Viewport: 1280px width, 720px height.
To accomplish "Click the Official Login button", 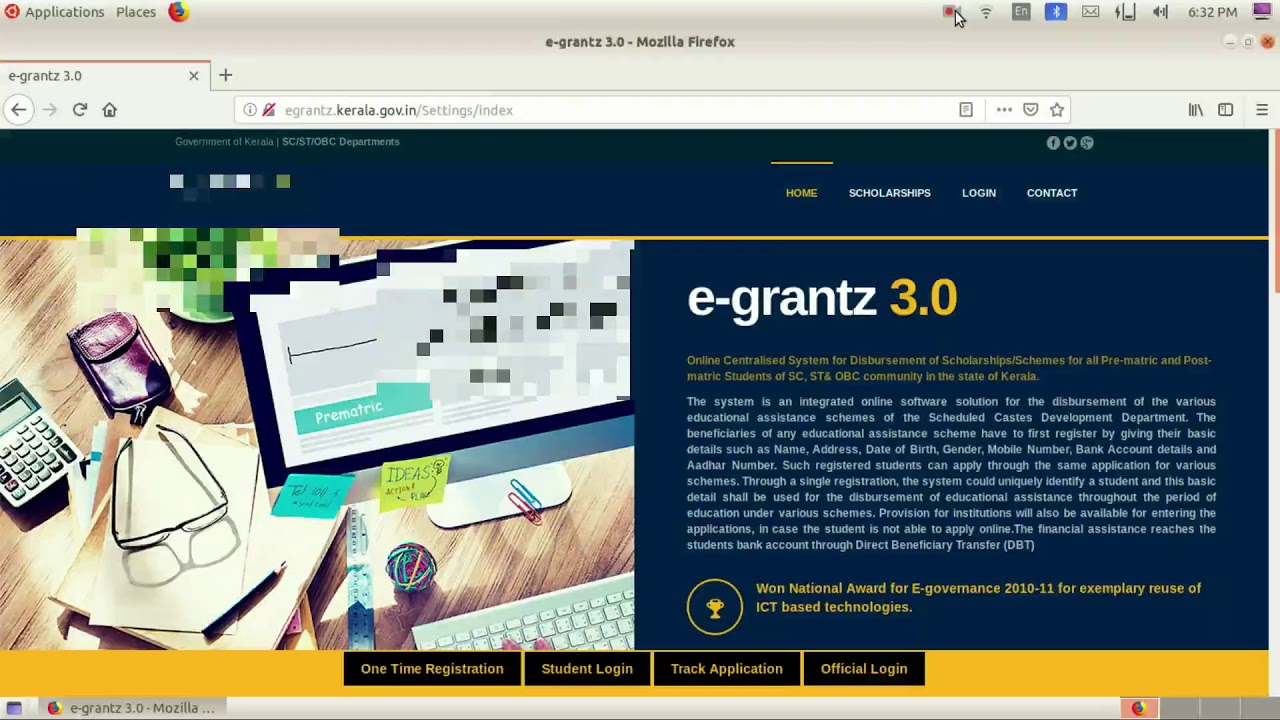I will pos(864,669).
